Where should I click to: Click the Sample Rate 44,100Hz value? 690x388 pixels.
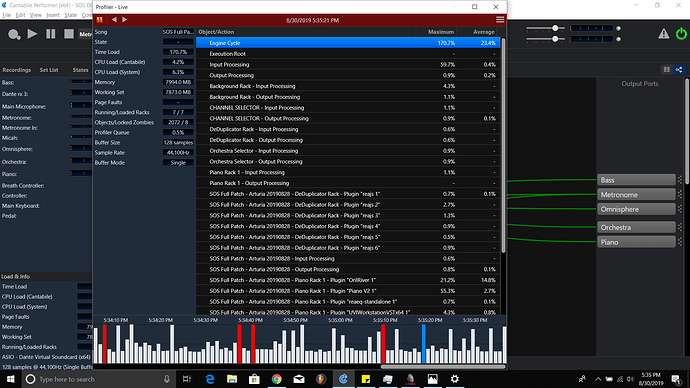(x=178, y=153)
